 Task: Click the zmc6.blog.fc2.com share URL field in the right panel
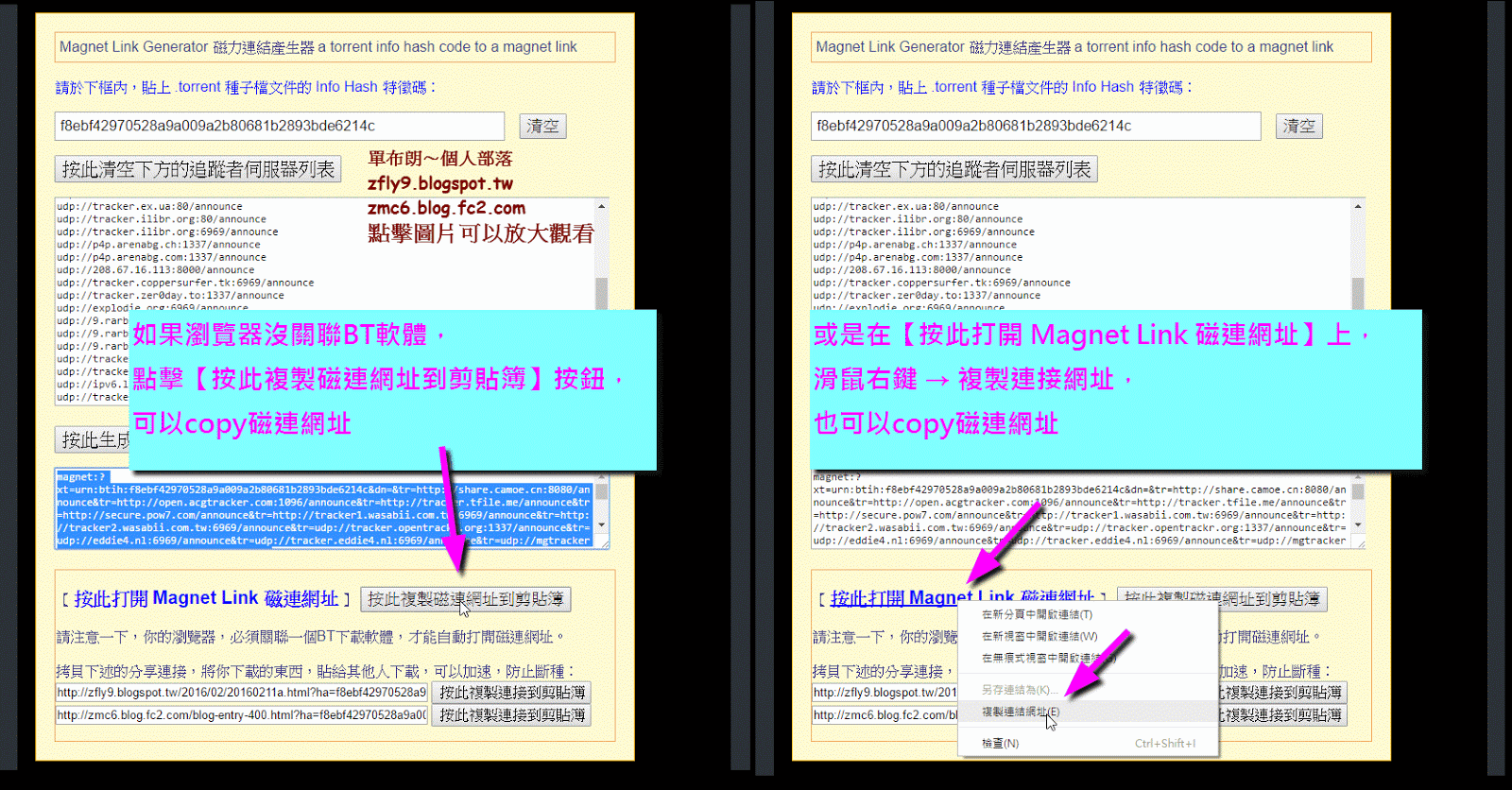885,715
